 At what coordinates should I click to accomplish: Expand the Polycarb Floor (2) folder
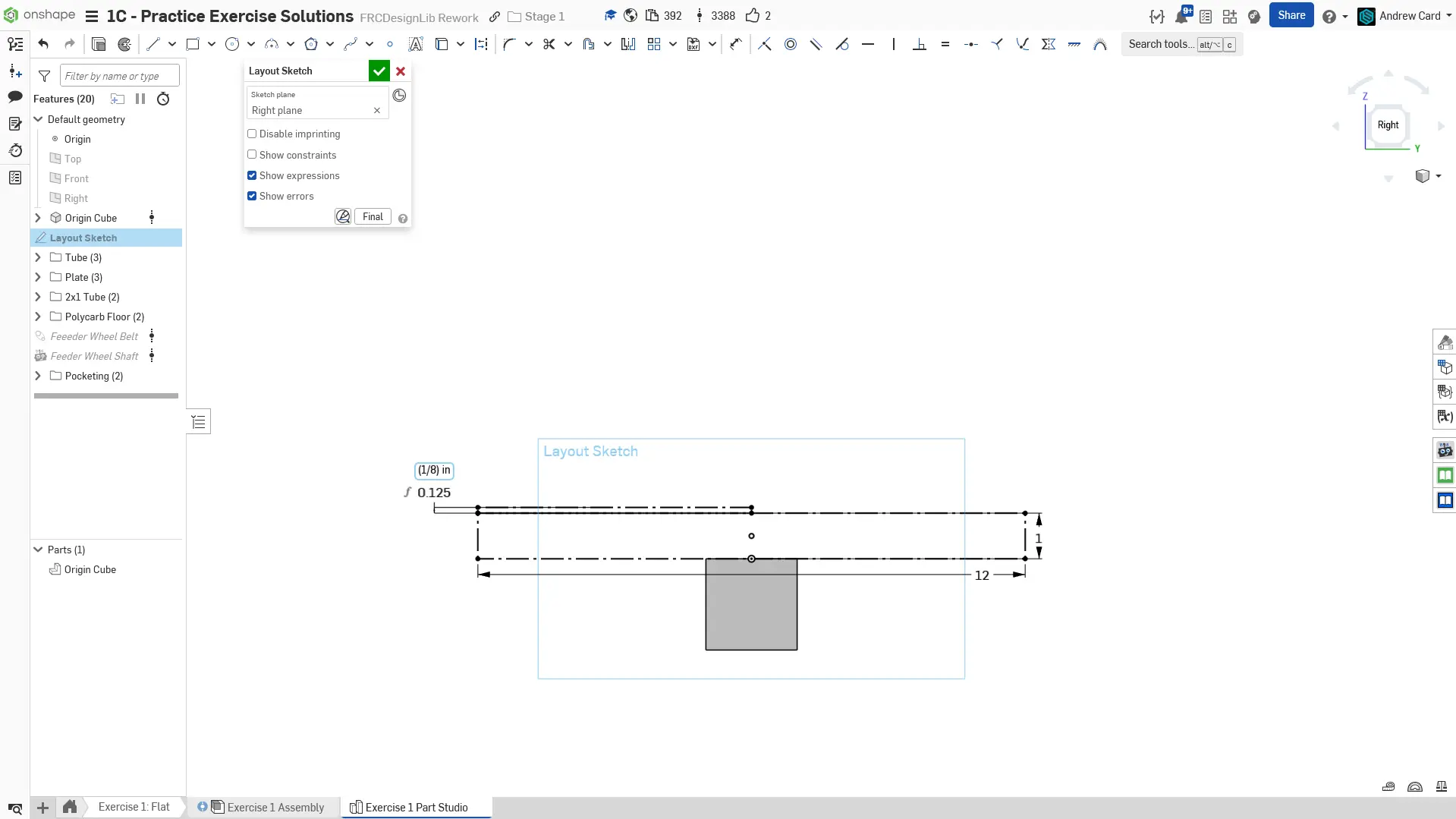(38, 317)
